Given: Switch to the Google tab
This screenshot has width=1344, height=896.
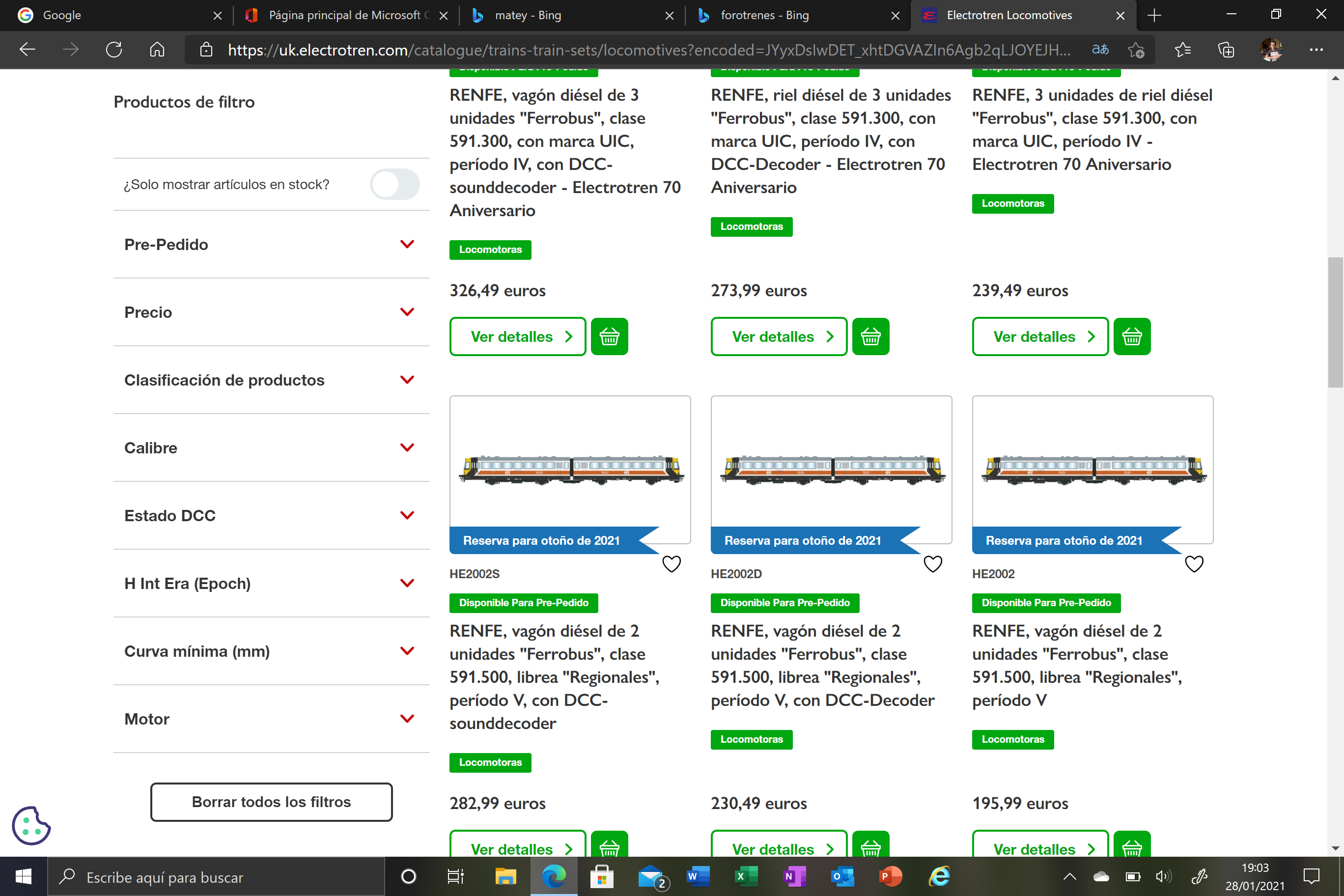Looking at the screenshot, I should click(x=114, y=15).
